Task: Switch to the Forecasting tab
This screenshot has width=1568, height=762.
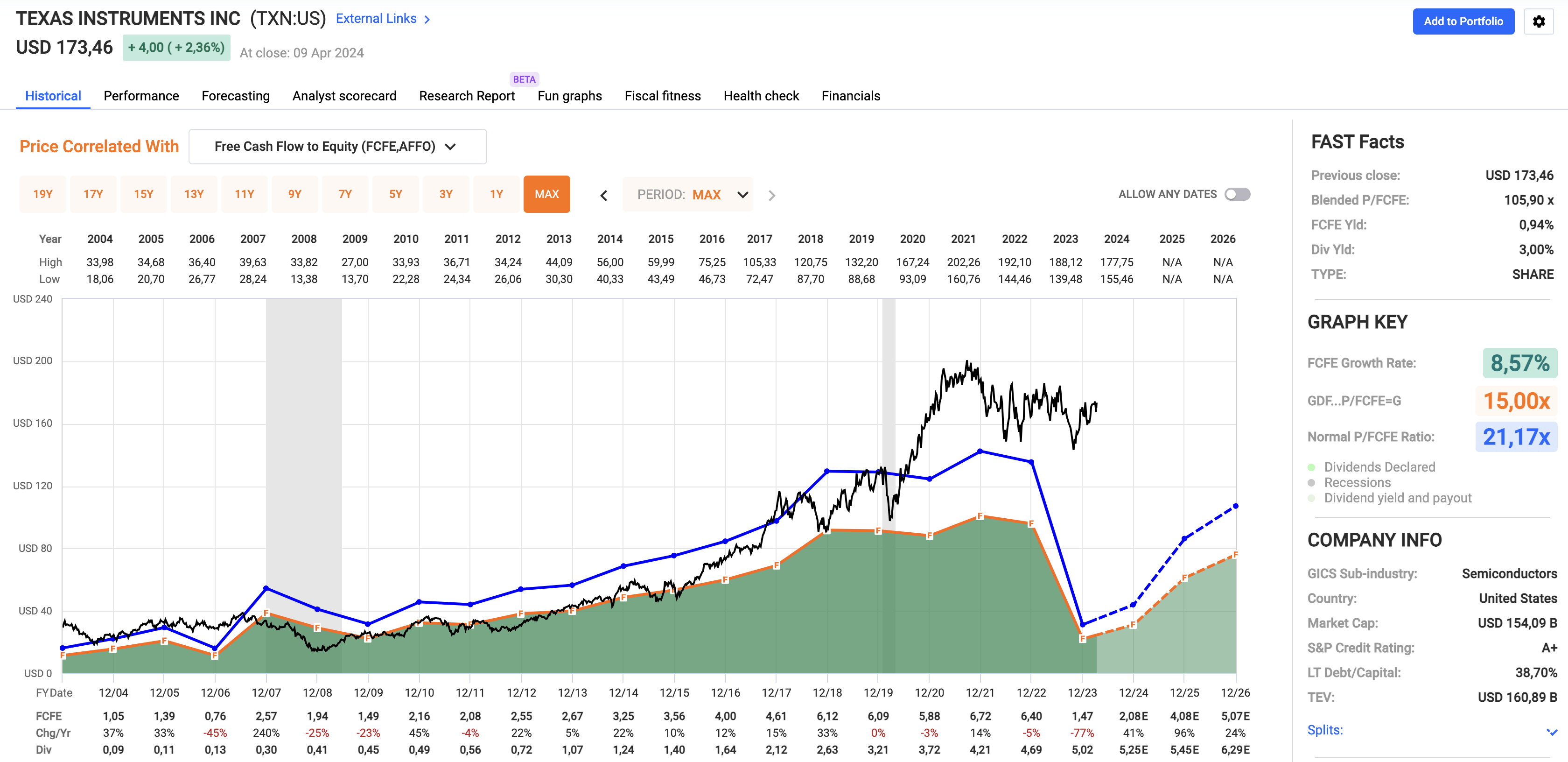Action: 235,96
